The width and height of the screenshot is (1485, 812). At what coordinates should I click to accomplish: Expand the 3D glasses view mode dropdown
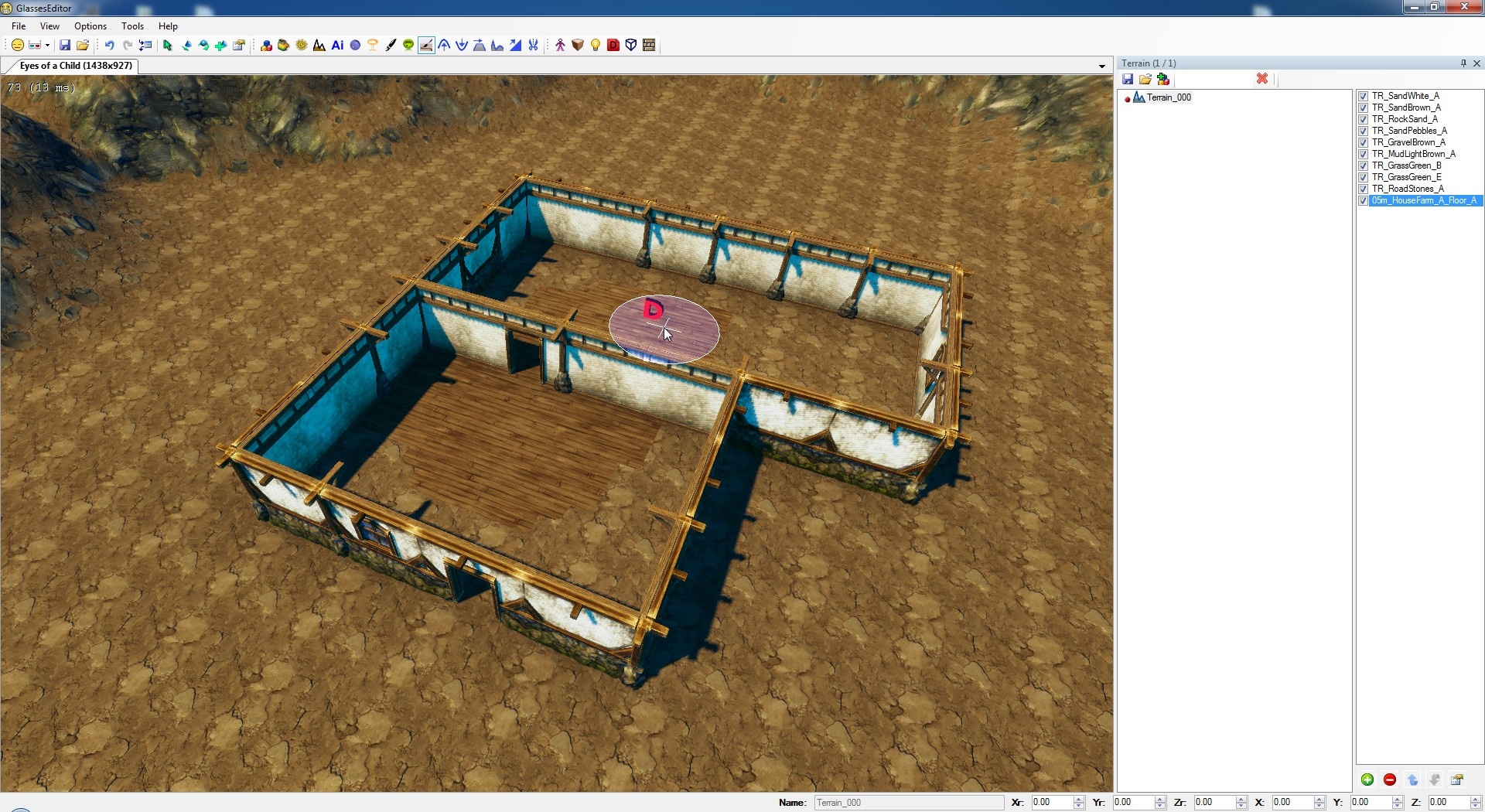[x=47, y=46]
